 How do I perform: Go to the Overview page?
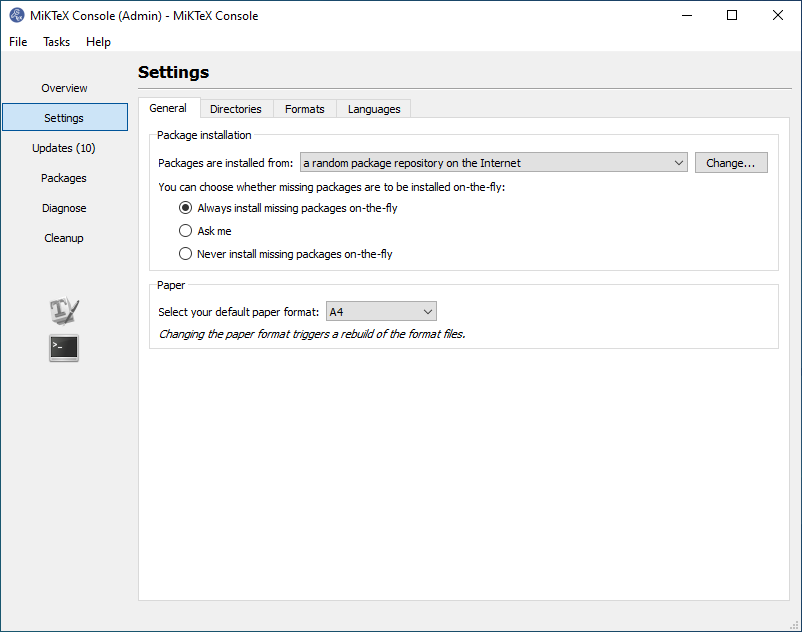64,88
